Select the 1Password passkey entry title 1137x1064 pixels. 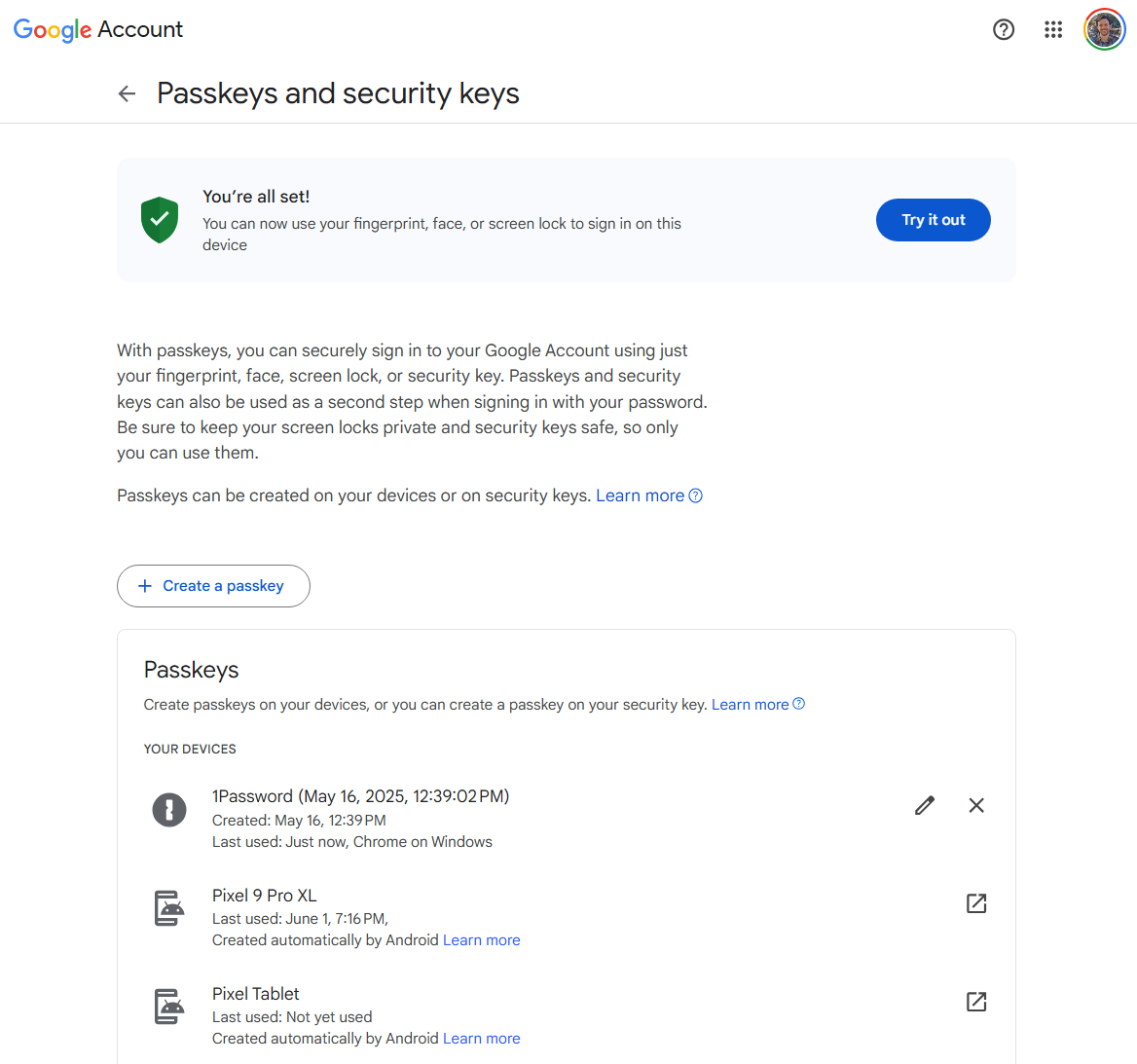[360, 796]
